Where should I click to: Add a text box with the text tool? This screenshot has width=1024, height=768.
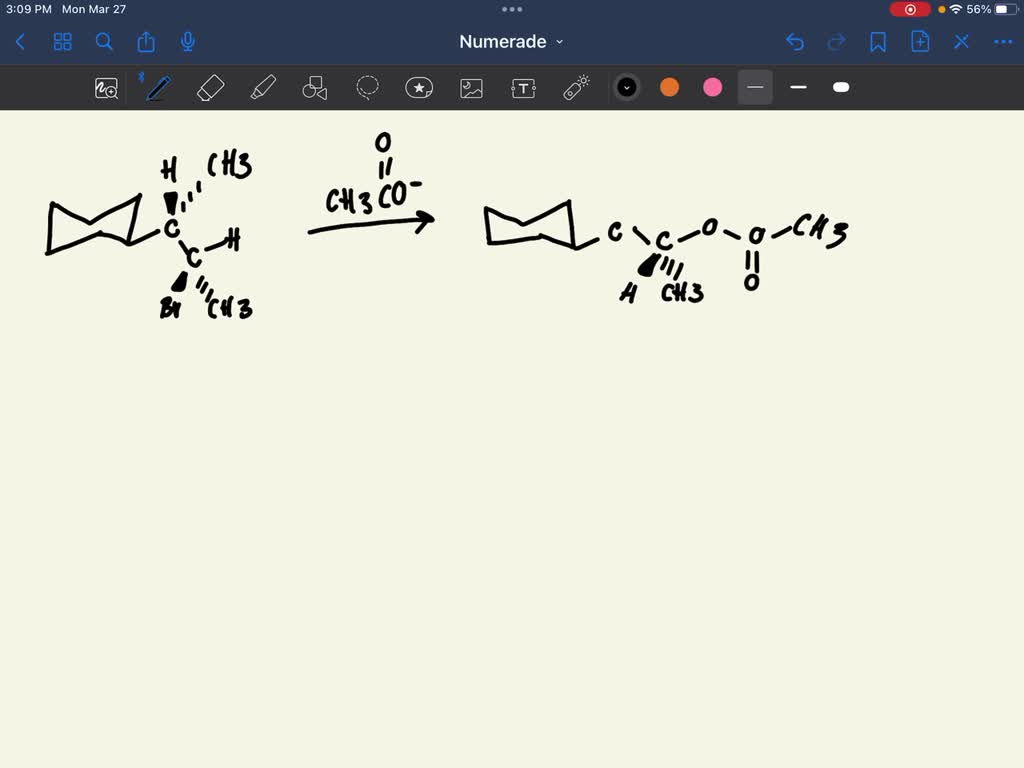[x=523, y=87]
